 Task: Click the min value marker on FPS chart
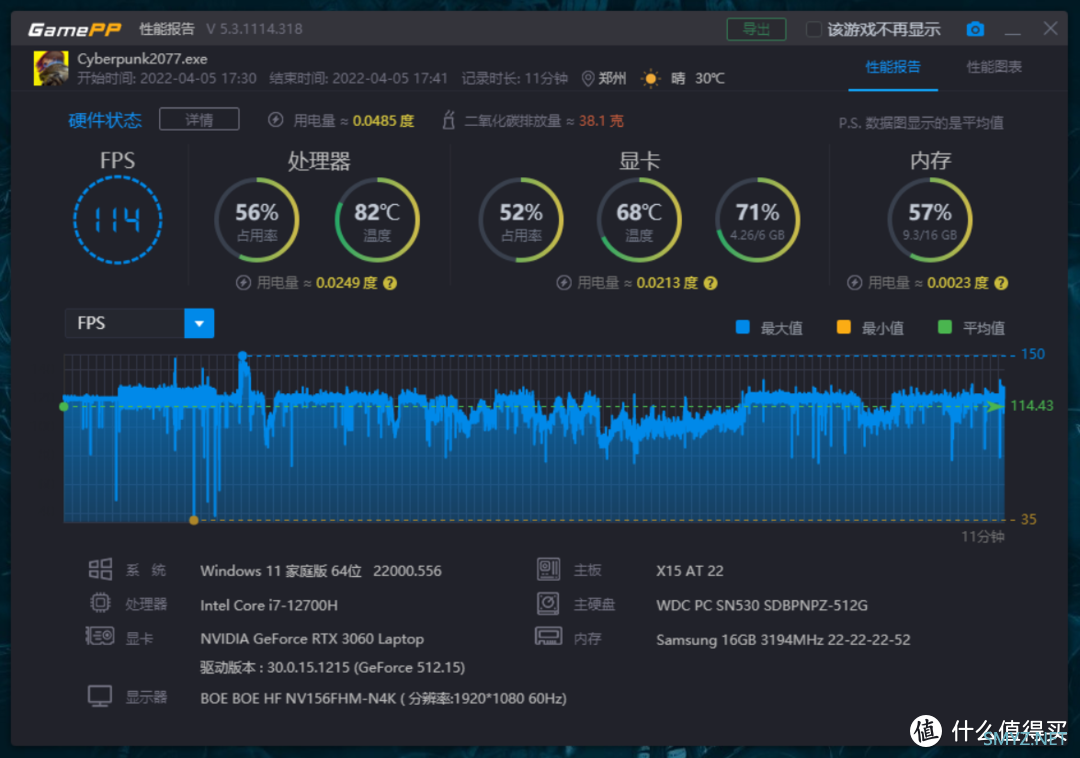point(194,520)
